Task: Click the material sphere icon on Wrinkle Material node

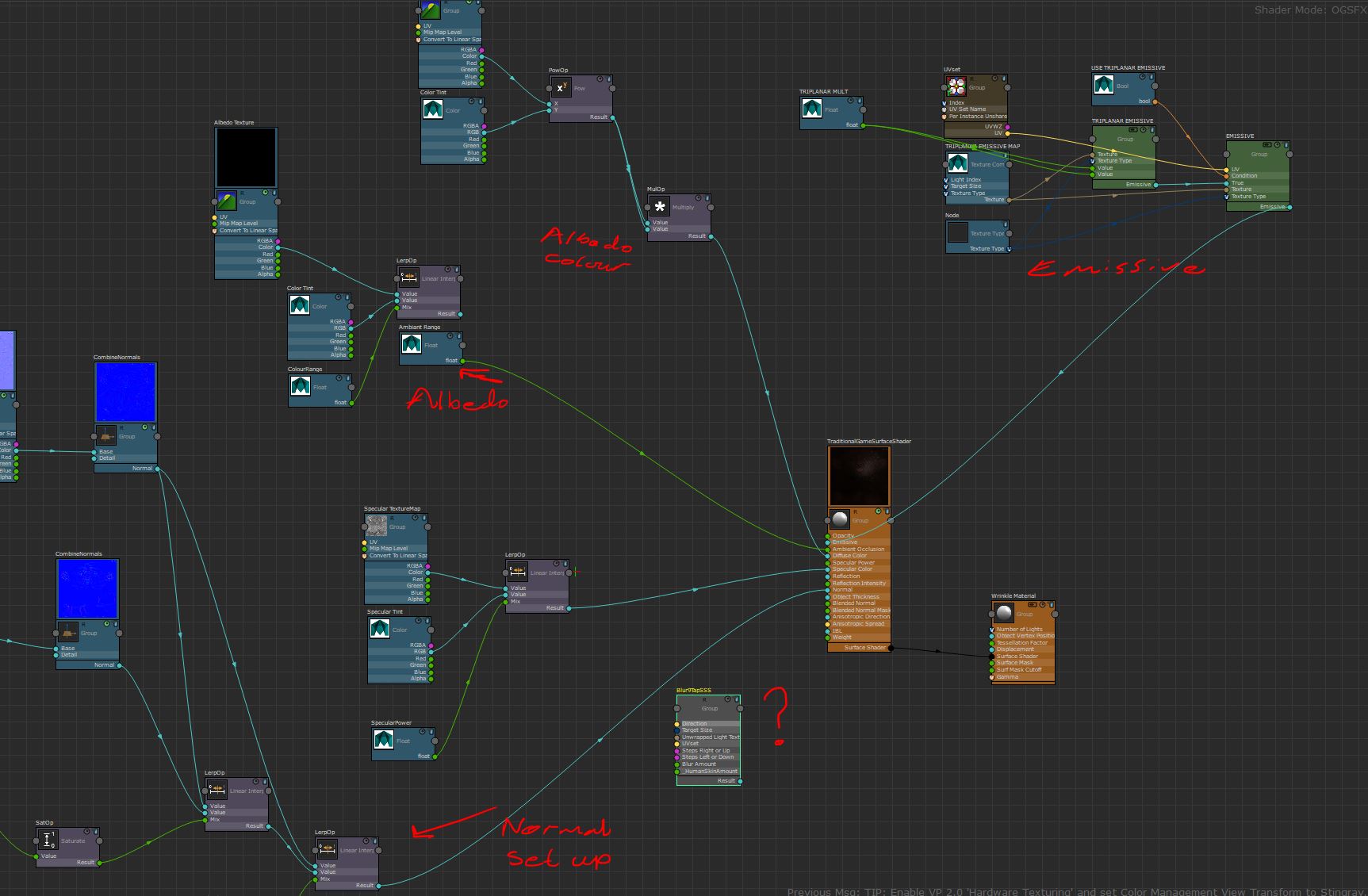Action: [x=1004, y=615]
